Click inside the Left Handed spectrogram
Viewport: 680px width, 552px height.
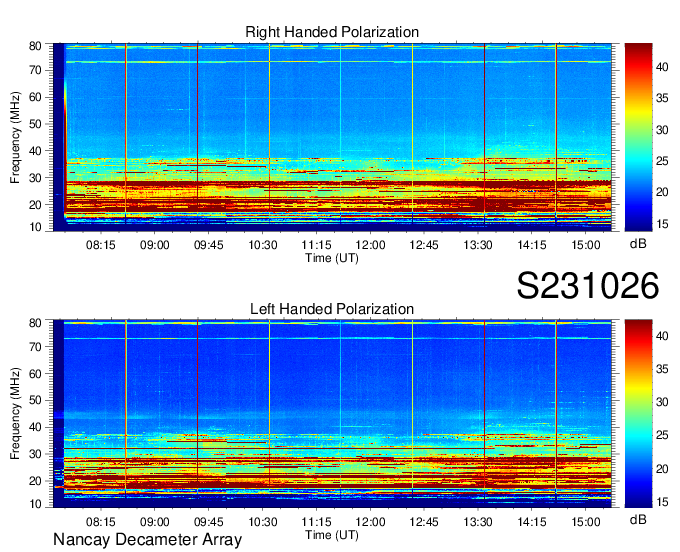(332, 414)
